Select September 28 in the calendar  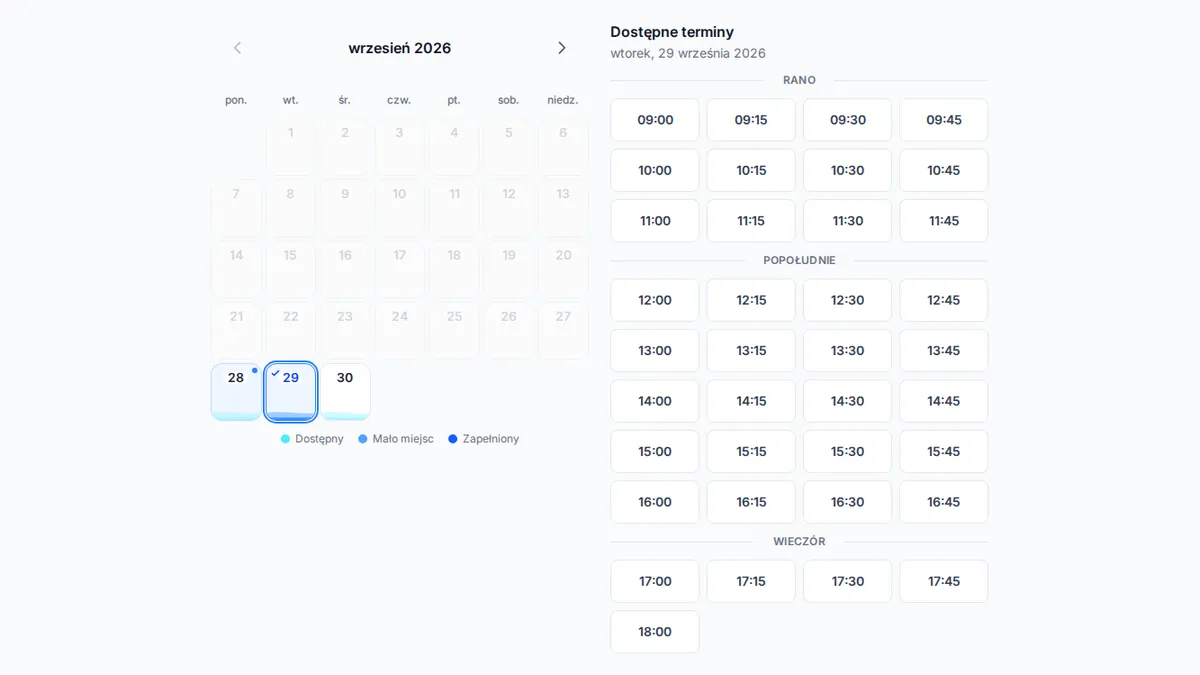(x=236, y=392)
